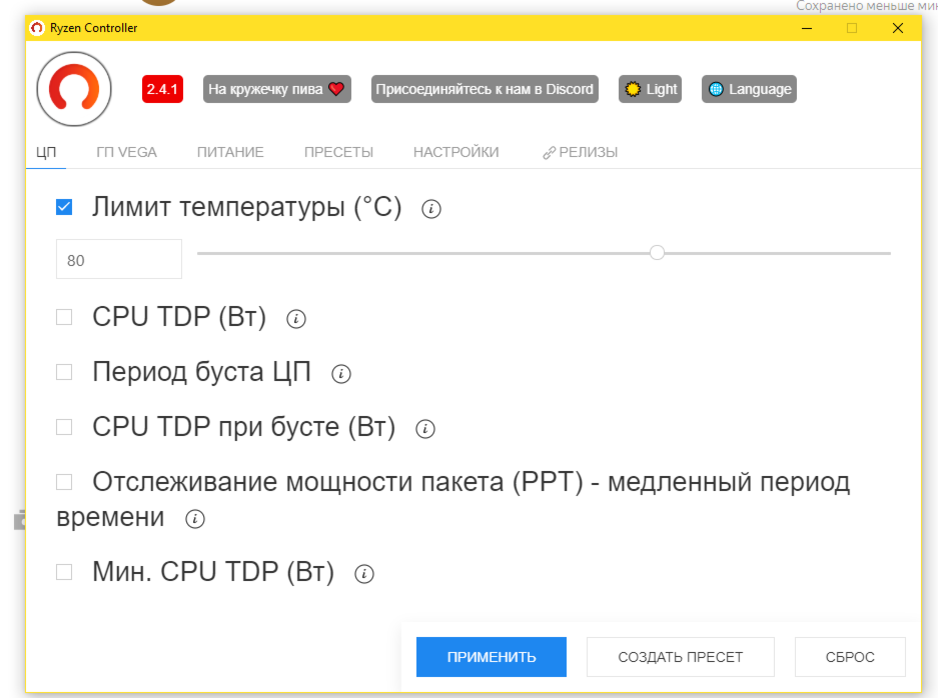Open the ПИТАНИЕ tab
Image resolution: width=938 pixels, height=698 pixels.
tap(230, 153)
